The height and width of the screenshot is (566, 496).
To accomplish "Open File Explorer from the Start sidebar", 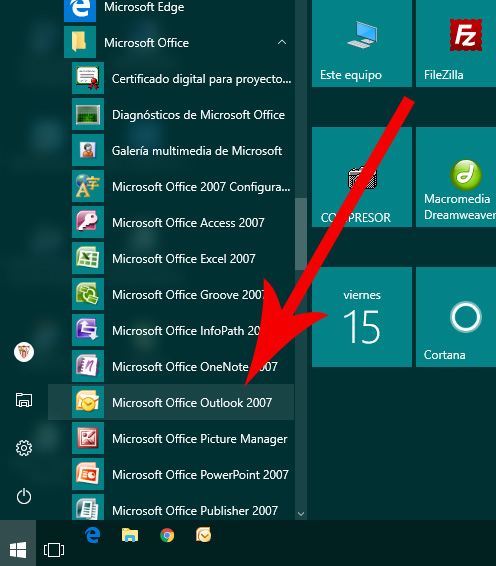I will [24, 400].
